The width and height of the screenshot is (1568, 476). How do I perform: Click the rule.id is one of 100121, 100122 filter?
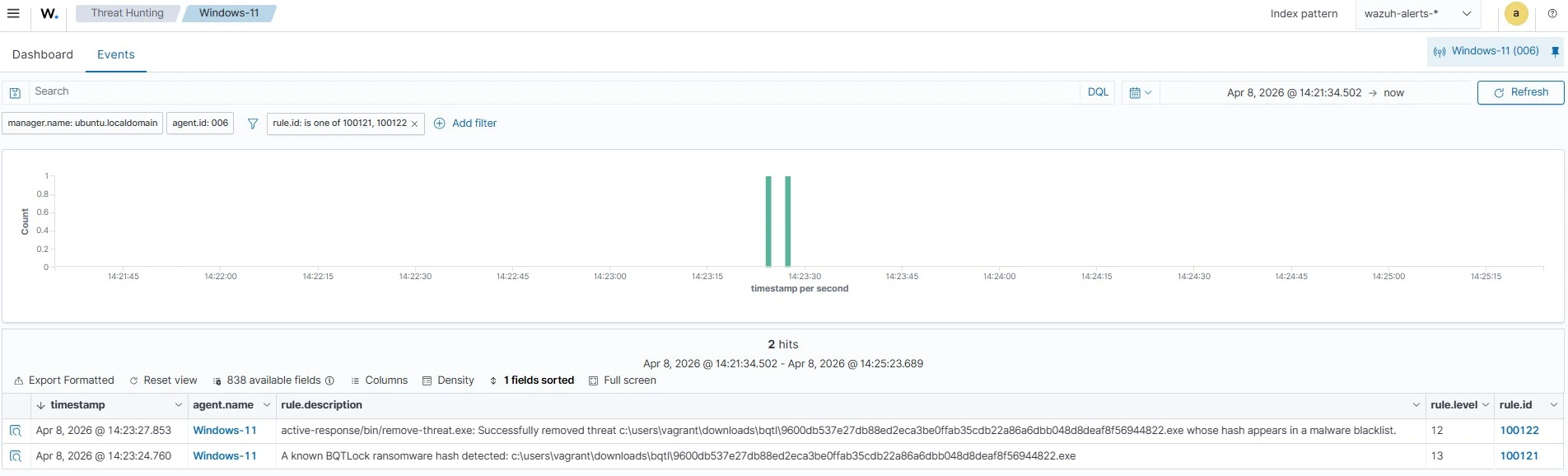[x=339, y=124]
